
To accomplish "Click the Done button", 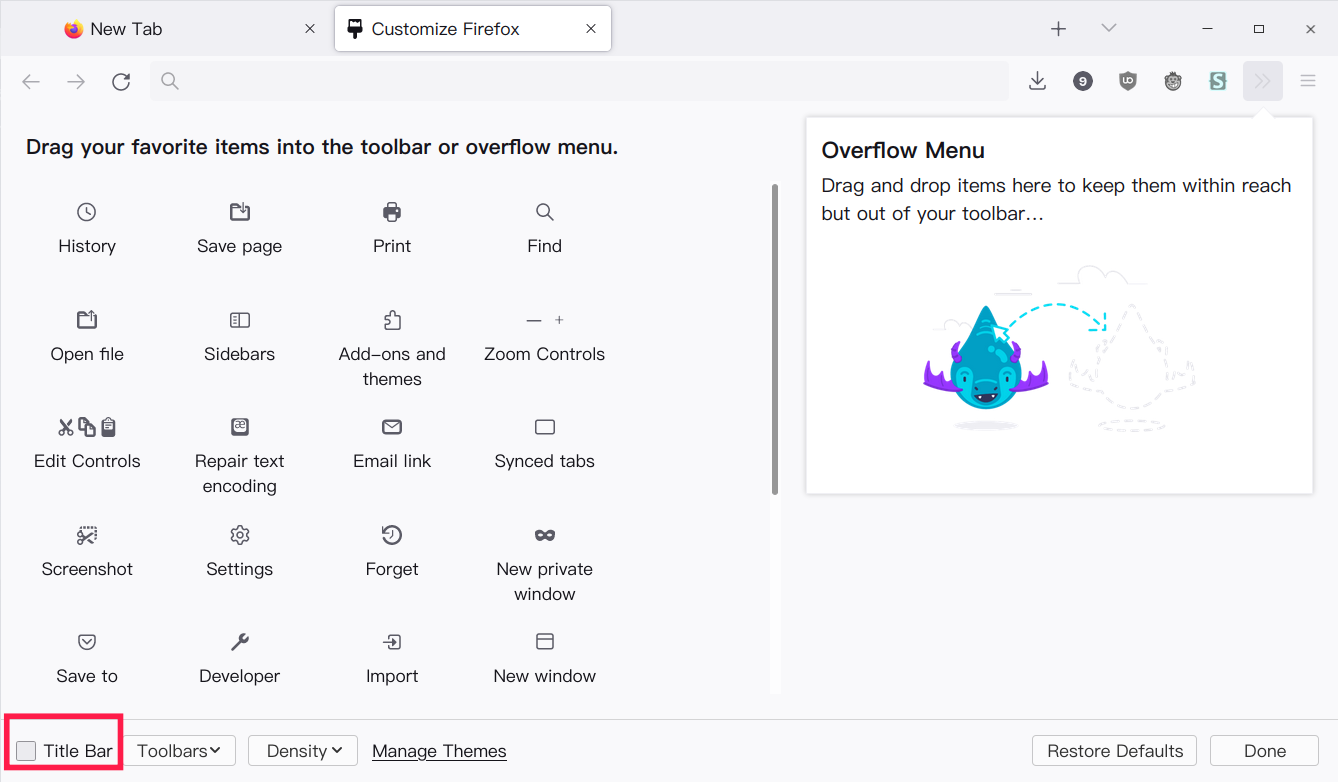I will point(1264,751).
